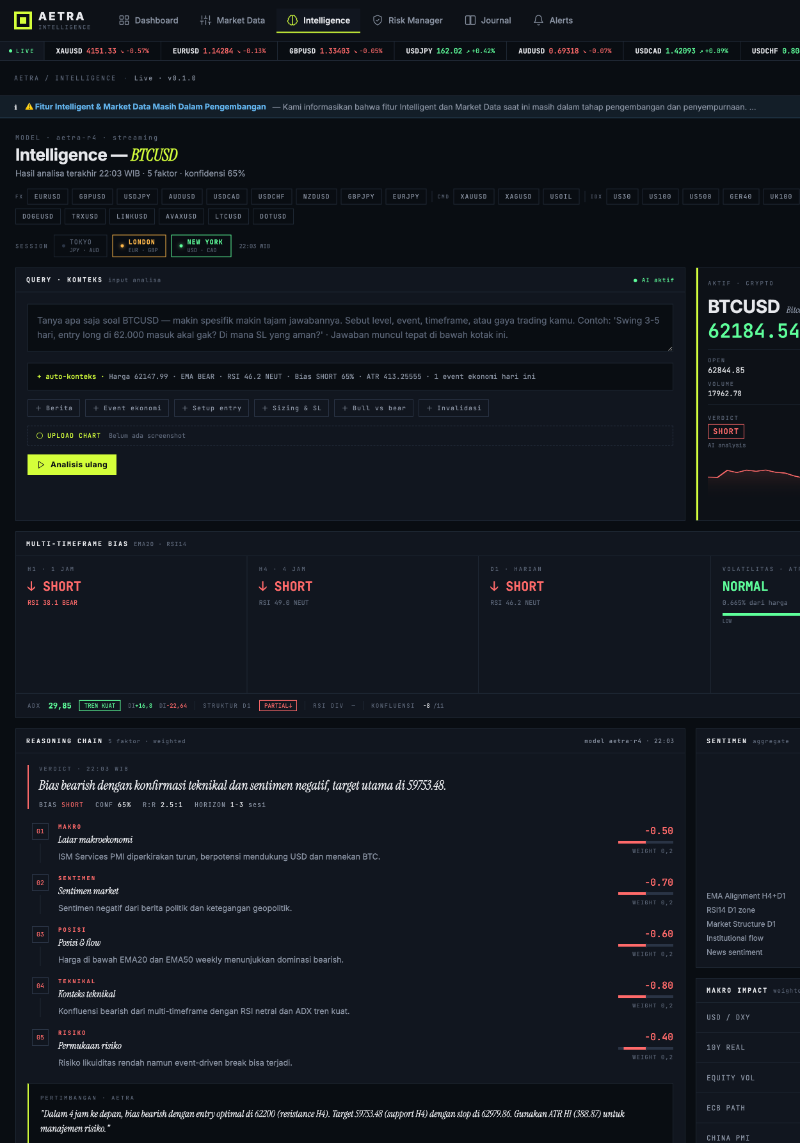Click reasoning step 04 number box
This screenshot has height=1143, width=800.
[x=40, y=986]
